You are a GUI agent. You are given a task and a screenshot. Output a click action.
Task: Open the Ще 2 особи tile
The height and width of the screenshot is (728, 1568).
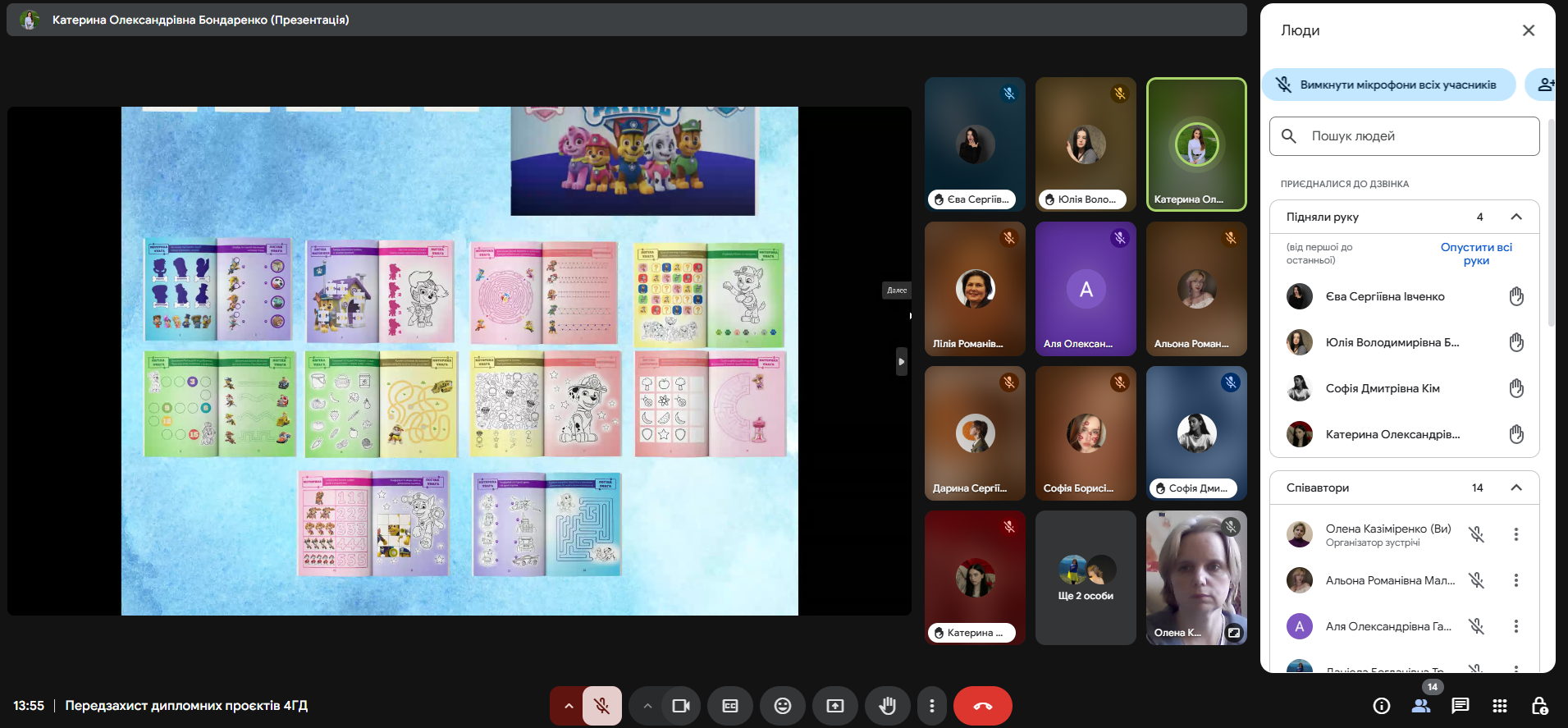click(x=1086, y=578)
